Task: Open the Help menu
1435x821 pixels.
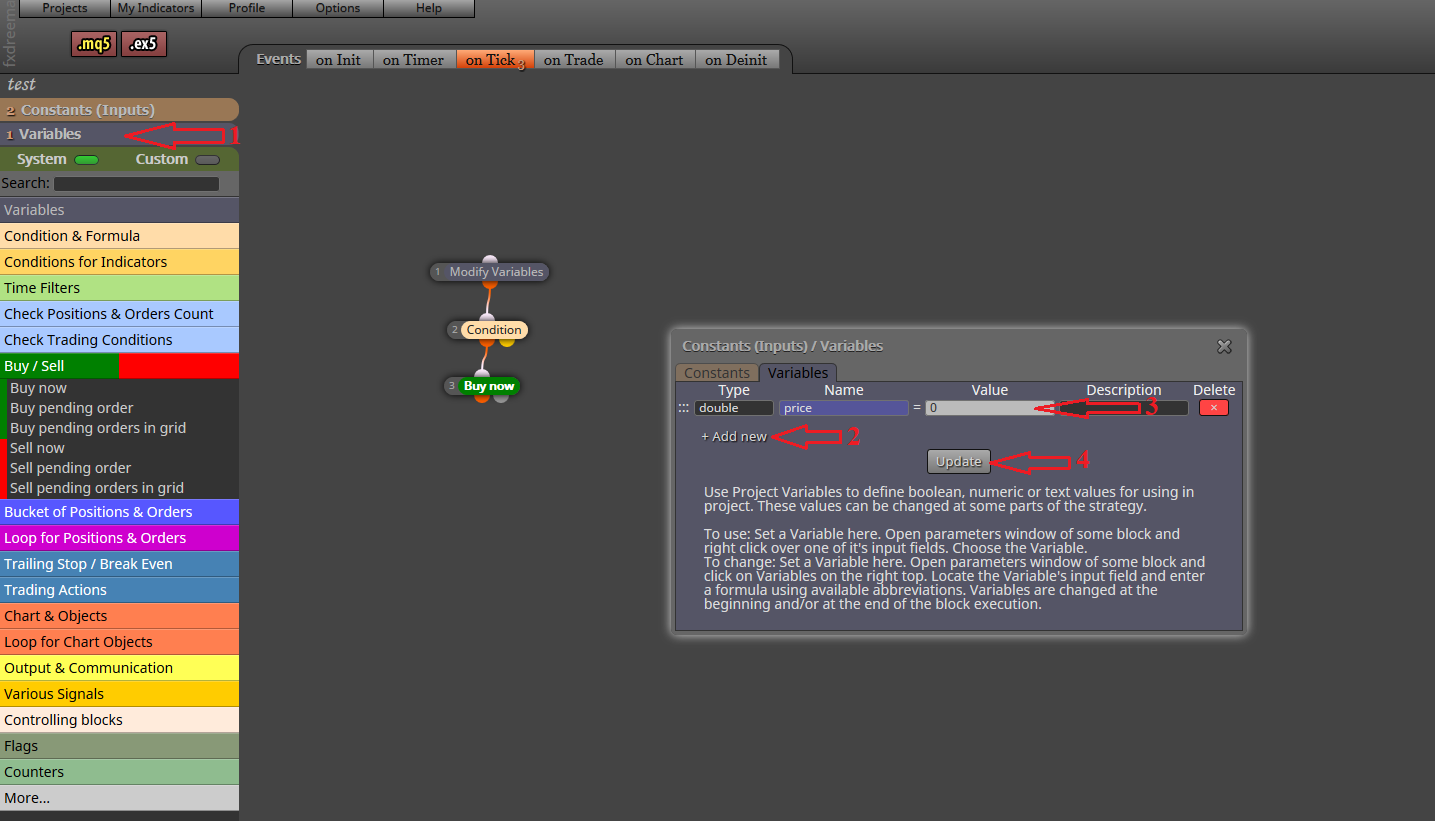Action: click(x=429, y=8)
